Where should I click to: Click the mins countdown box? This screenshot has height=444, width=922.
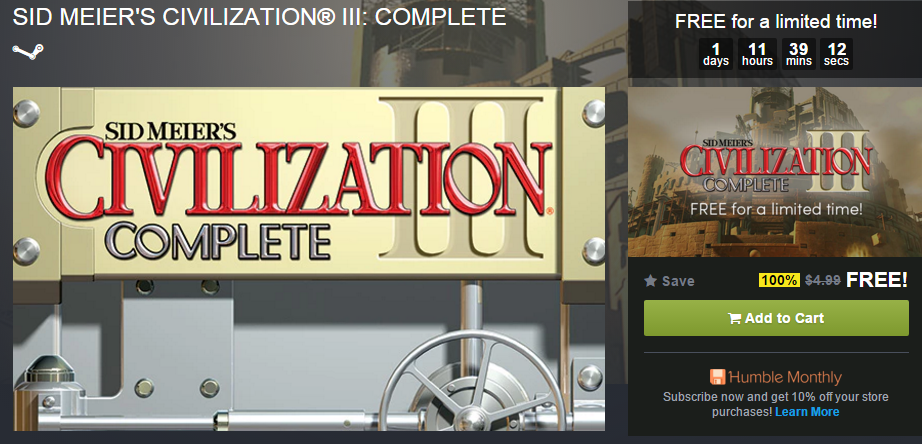click(x=799, y=54)
